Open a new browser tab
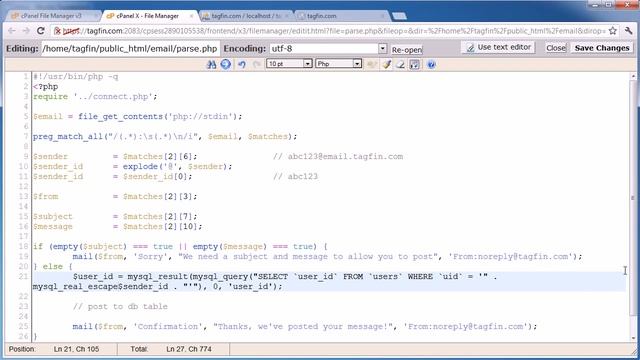640x360 pixels. click(399, 16)
